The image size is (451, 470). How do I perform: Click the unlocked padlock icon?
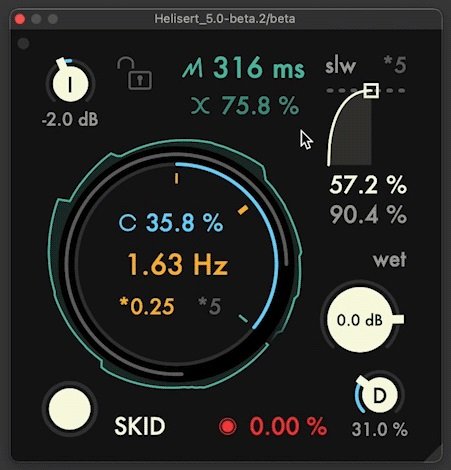(134, 73)
